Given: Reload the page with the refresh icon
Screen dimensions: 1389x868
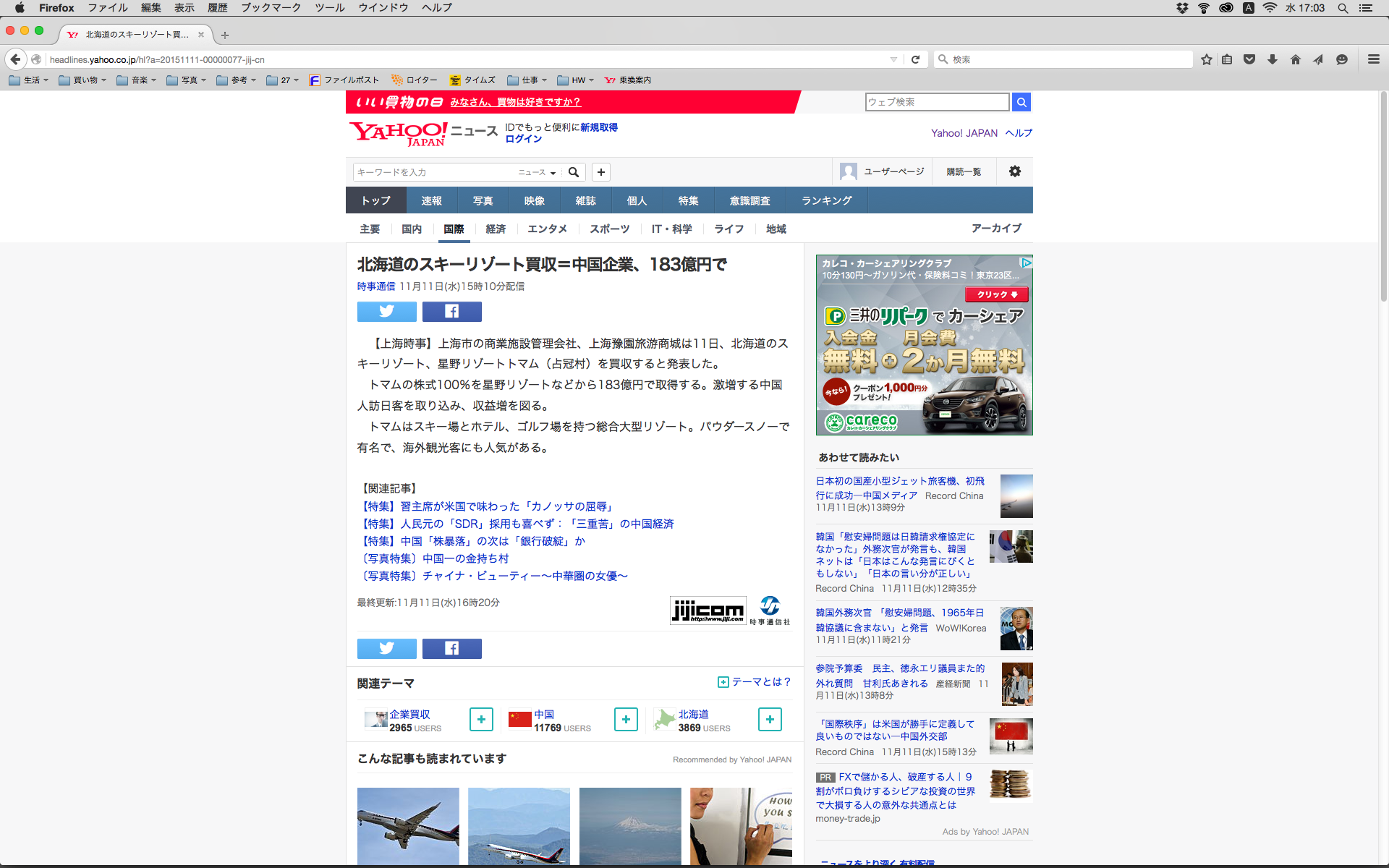Looking at the screenshot, I should (x=915, y=59).
